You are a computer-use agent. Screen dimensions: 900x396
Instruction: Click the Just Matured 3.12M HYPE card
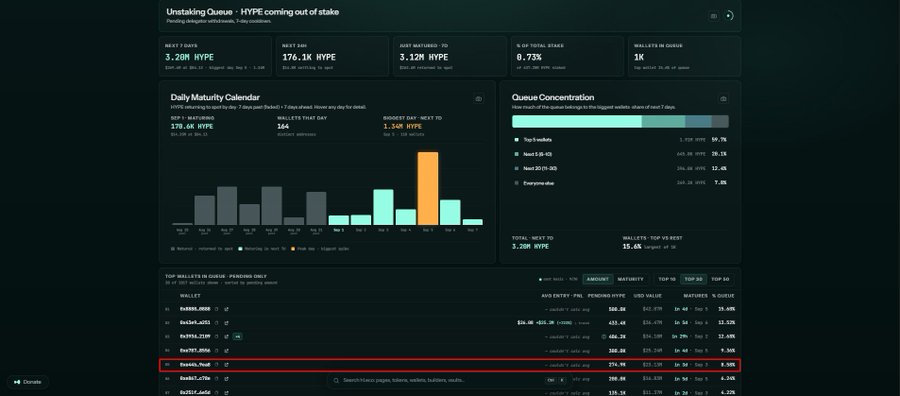[x=449, y=56]
